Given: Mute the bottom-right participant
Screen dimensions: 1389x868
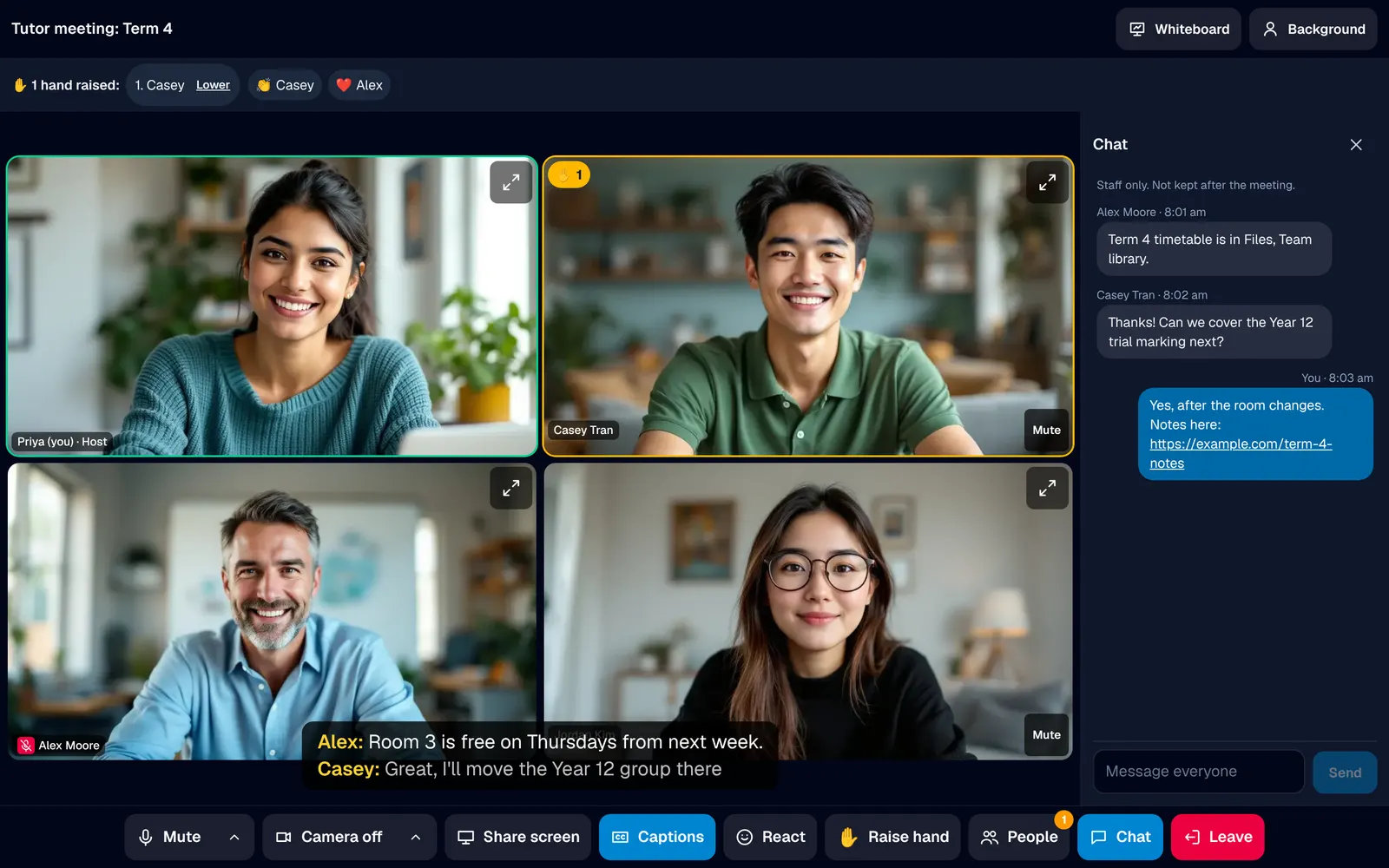Looking at the screenshot, I should click(x=1046, y=734).
